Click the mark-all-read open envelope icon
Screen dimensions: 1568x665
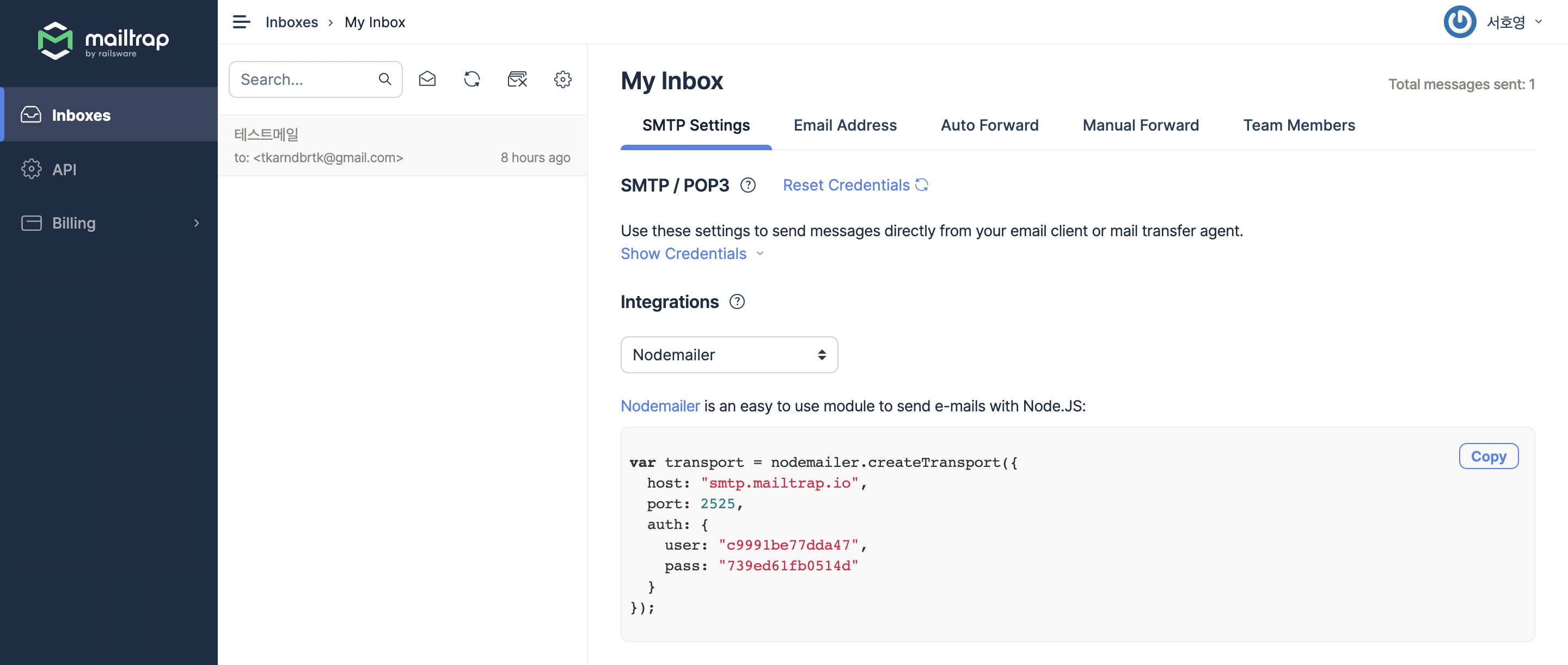click(427, 79)
